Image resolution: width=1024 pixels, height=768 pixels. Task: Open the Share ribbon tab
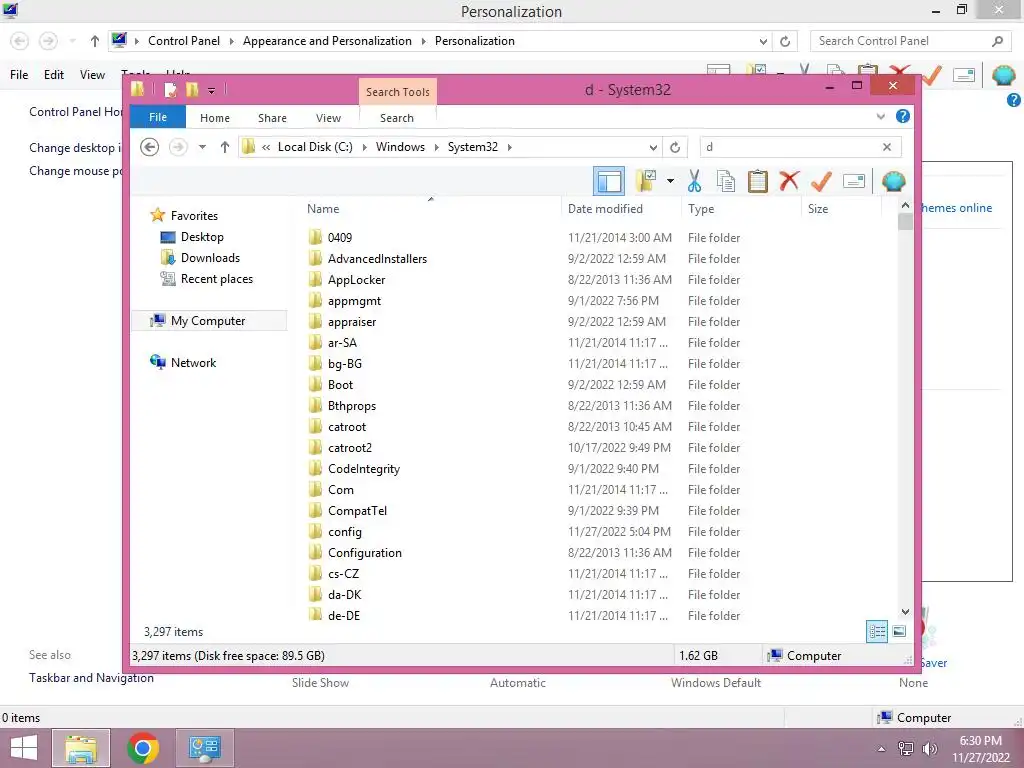pyautogui.click(x=272, y=118)
